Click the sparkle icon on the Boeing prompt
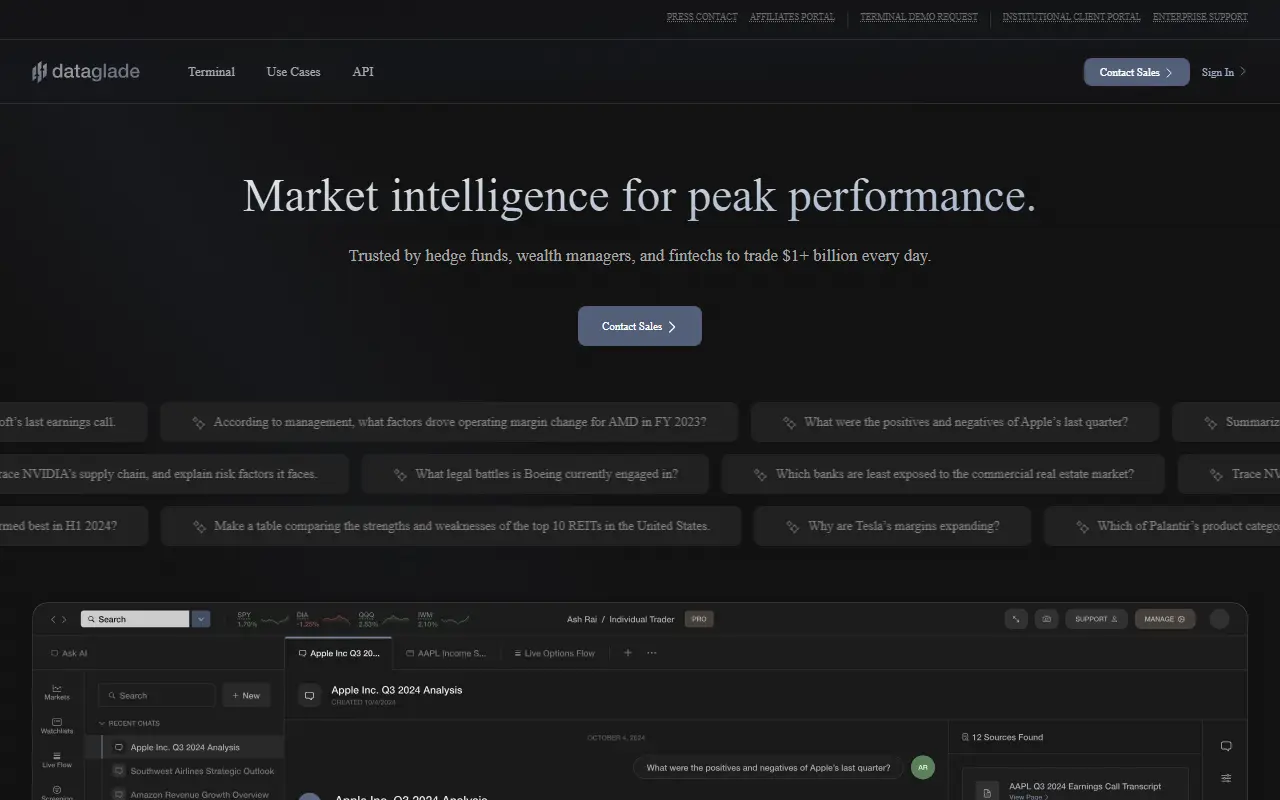 pos(400,475)
